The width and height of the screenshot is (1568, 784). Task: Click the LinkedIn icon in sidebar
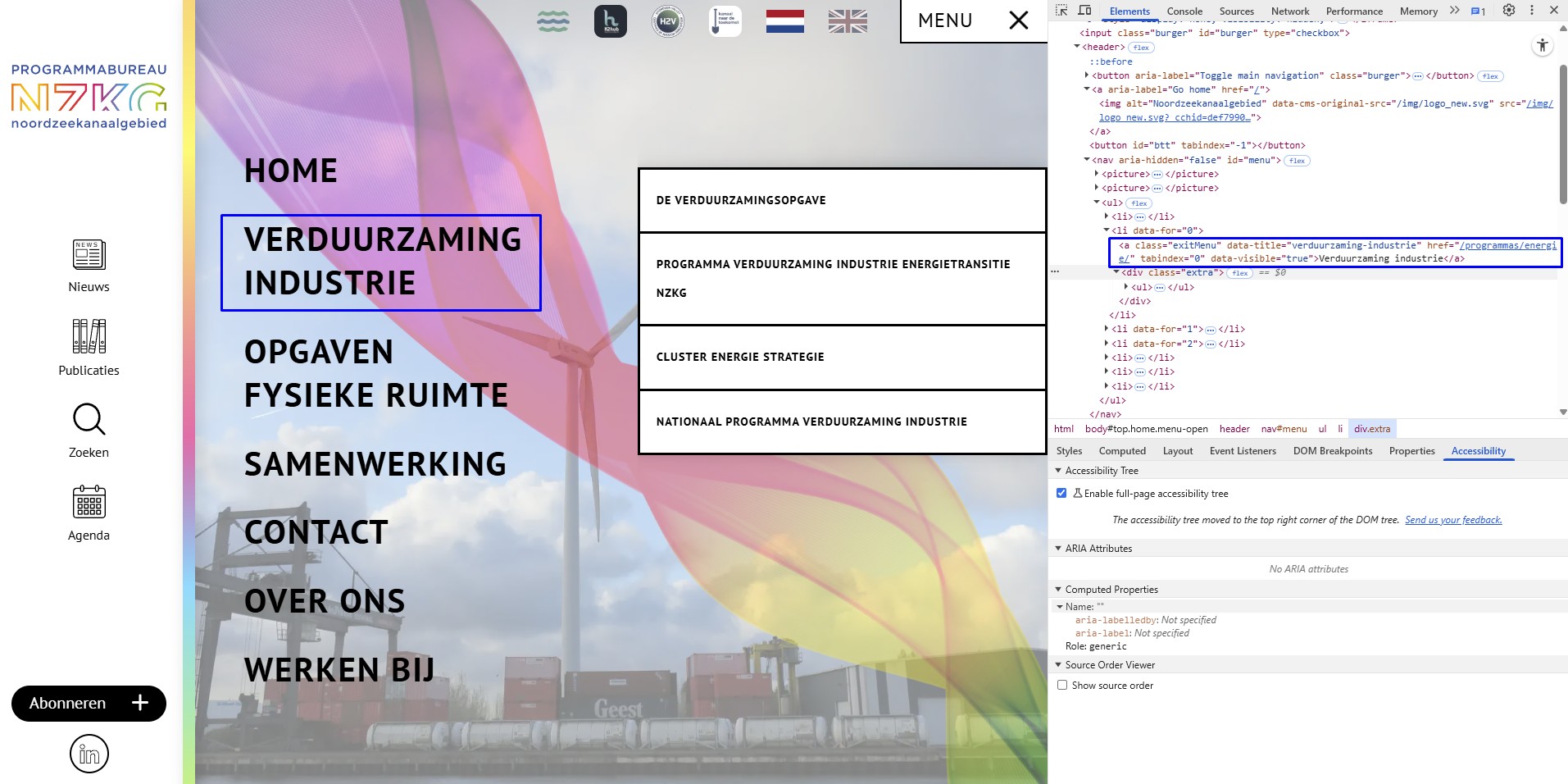tap(89, 754)
